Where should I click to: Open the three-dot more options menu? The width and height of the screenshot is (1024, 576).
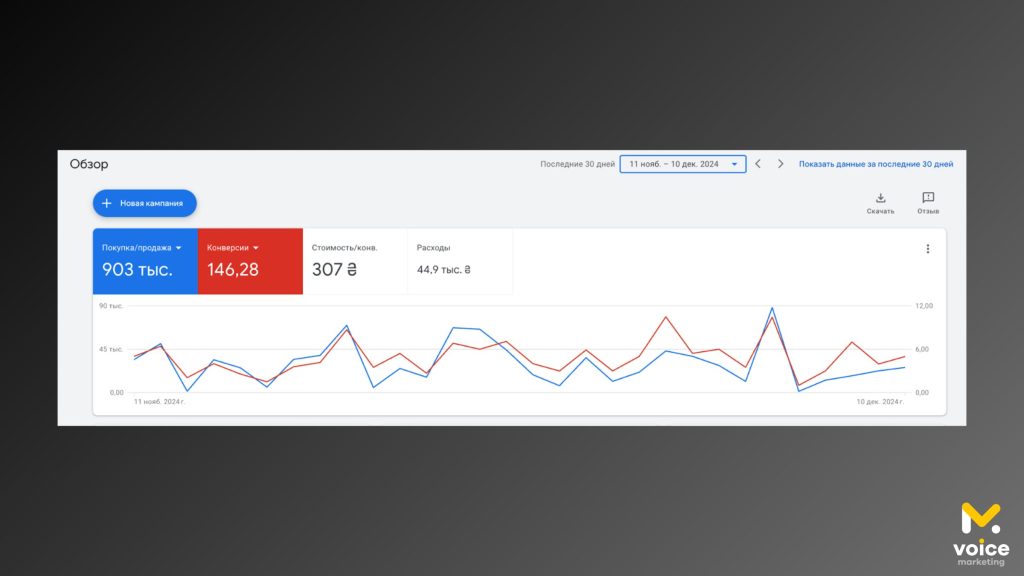coord(927,249)
